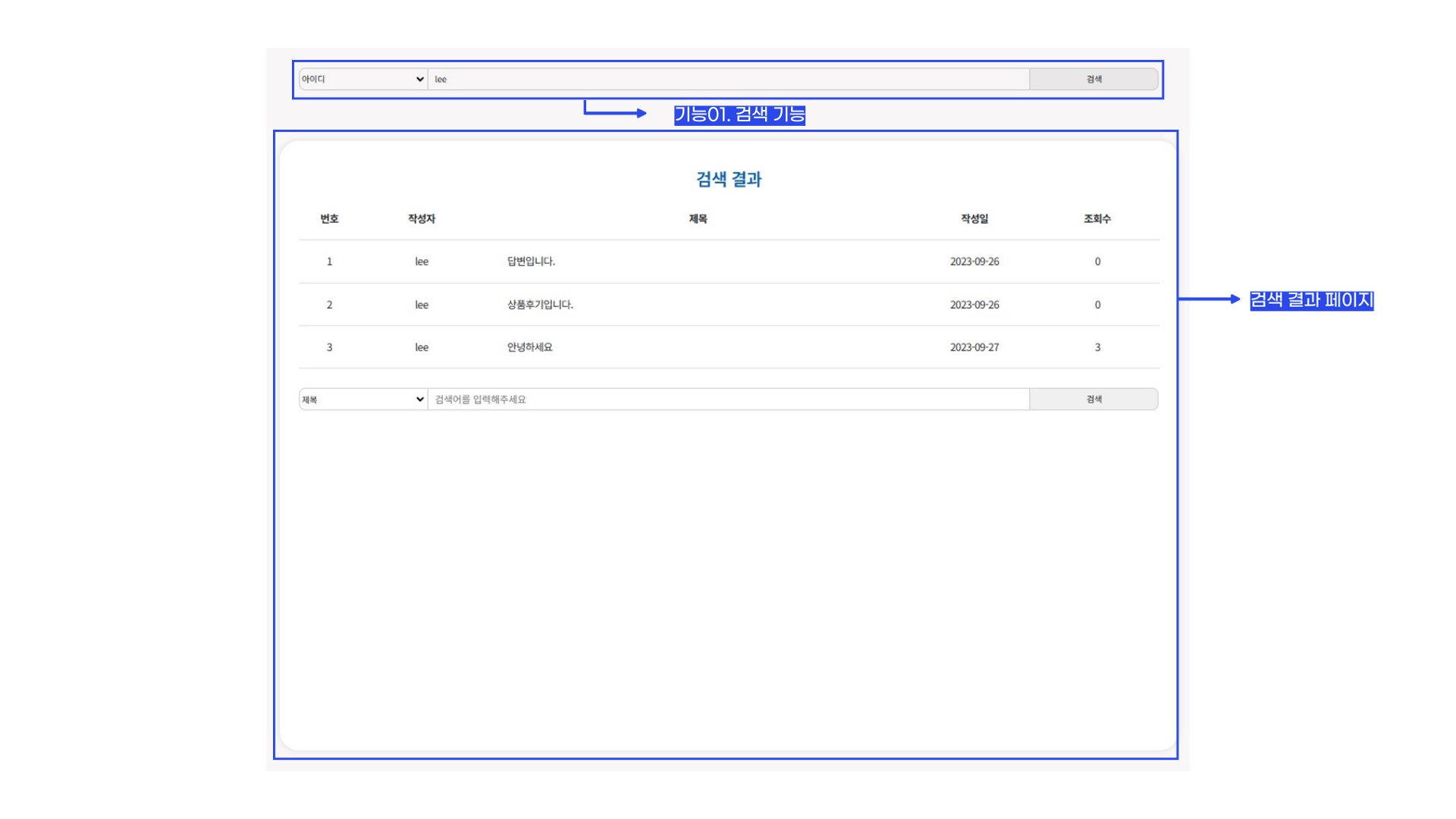Viewport: 1456px width, 819px height.
Task: Click author 'lee' in row 1
Action: point(422,261)
